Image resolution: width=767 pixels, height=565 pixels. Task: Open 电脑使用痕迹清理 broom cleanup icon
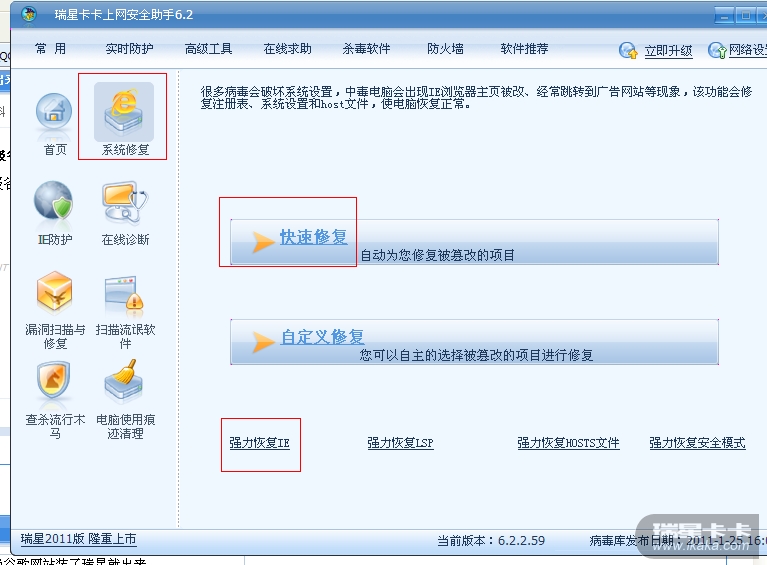coord(124,383)
